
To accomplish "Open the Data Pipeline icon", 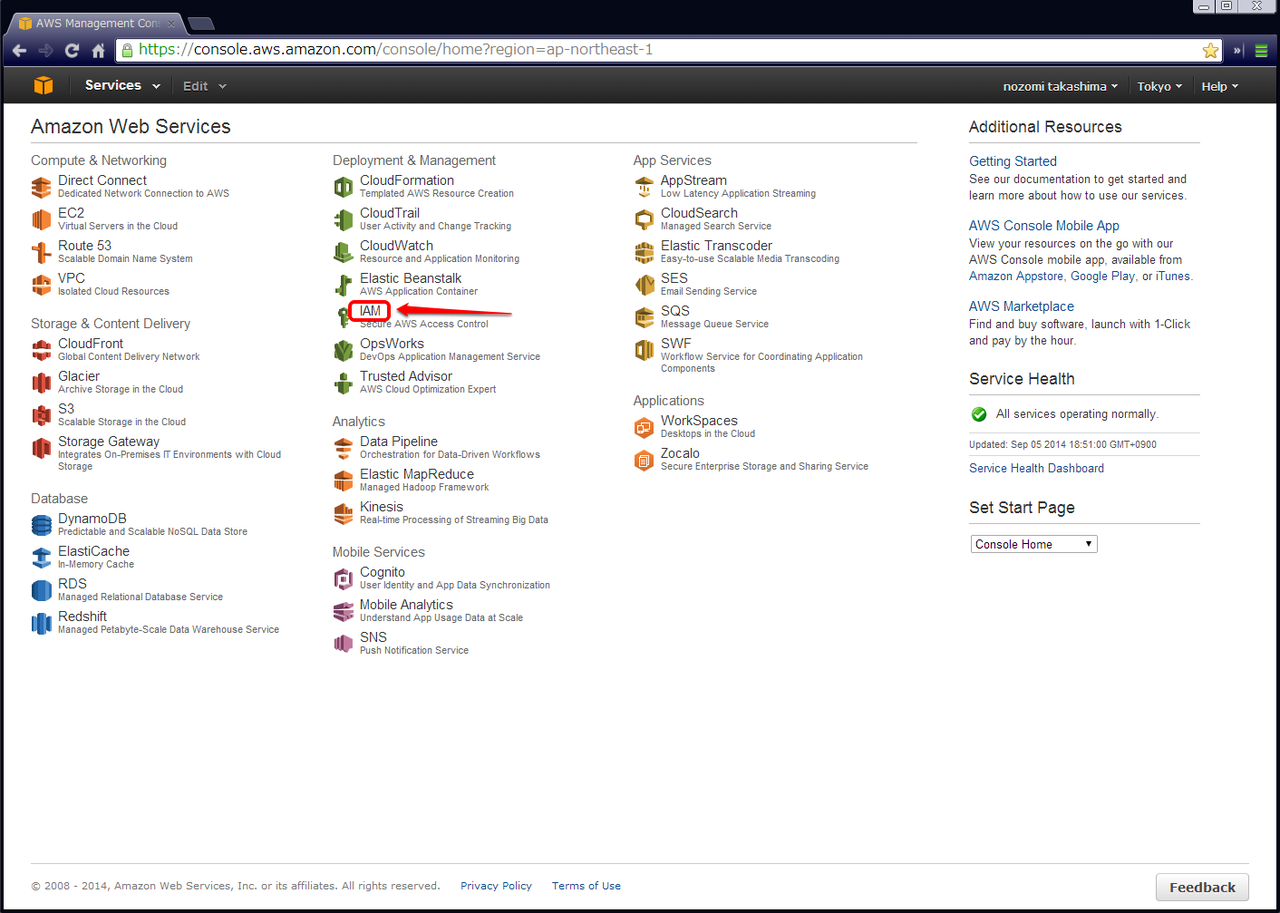I will tap(343, 448).
